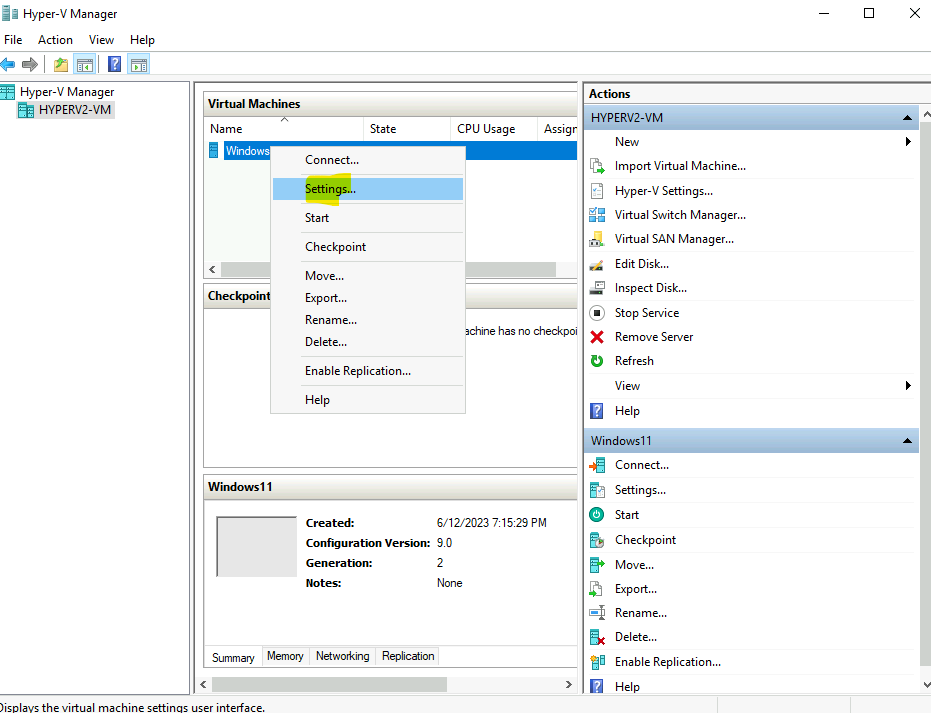Open the File menu
The height and width of the screenshot is (713, 931).
coord(13,40)
